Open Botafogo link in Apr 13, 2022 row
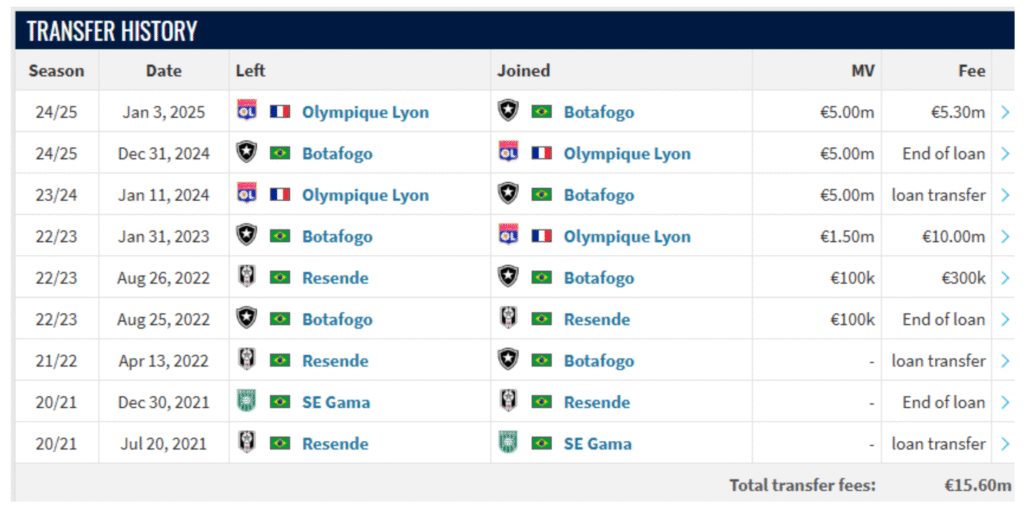 click(599, 361)
